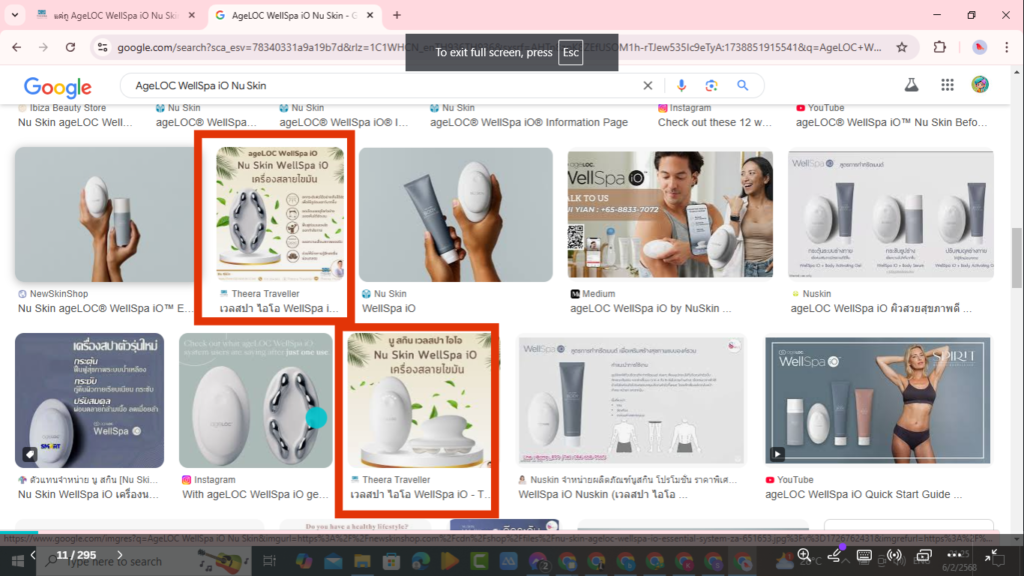Open the Windows Start menu
Screen dimensions: 1024x576
click(20, 561)
